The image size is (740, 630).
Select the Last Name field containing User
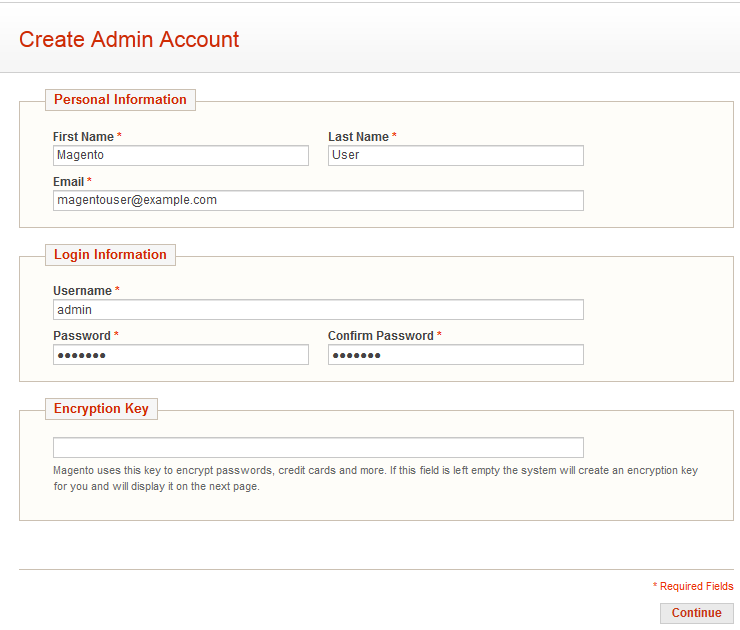coord(456,155)
